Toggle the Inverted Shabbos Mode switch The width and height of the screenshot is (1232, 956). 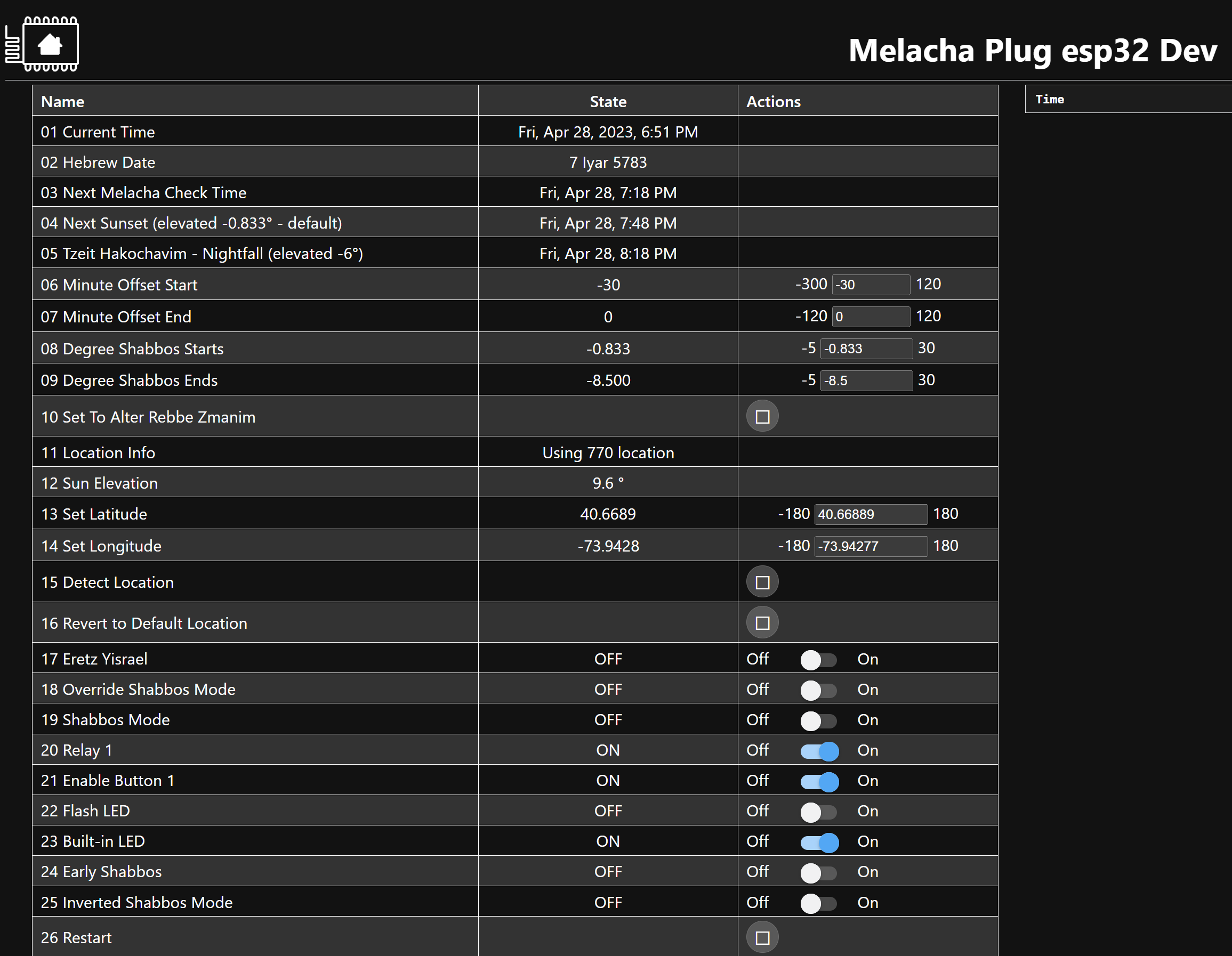[818, 903]
